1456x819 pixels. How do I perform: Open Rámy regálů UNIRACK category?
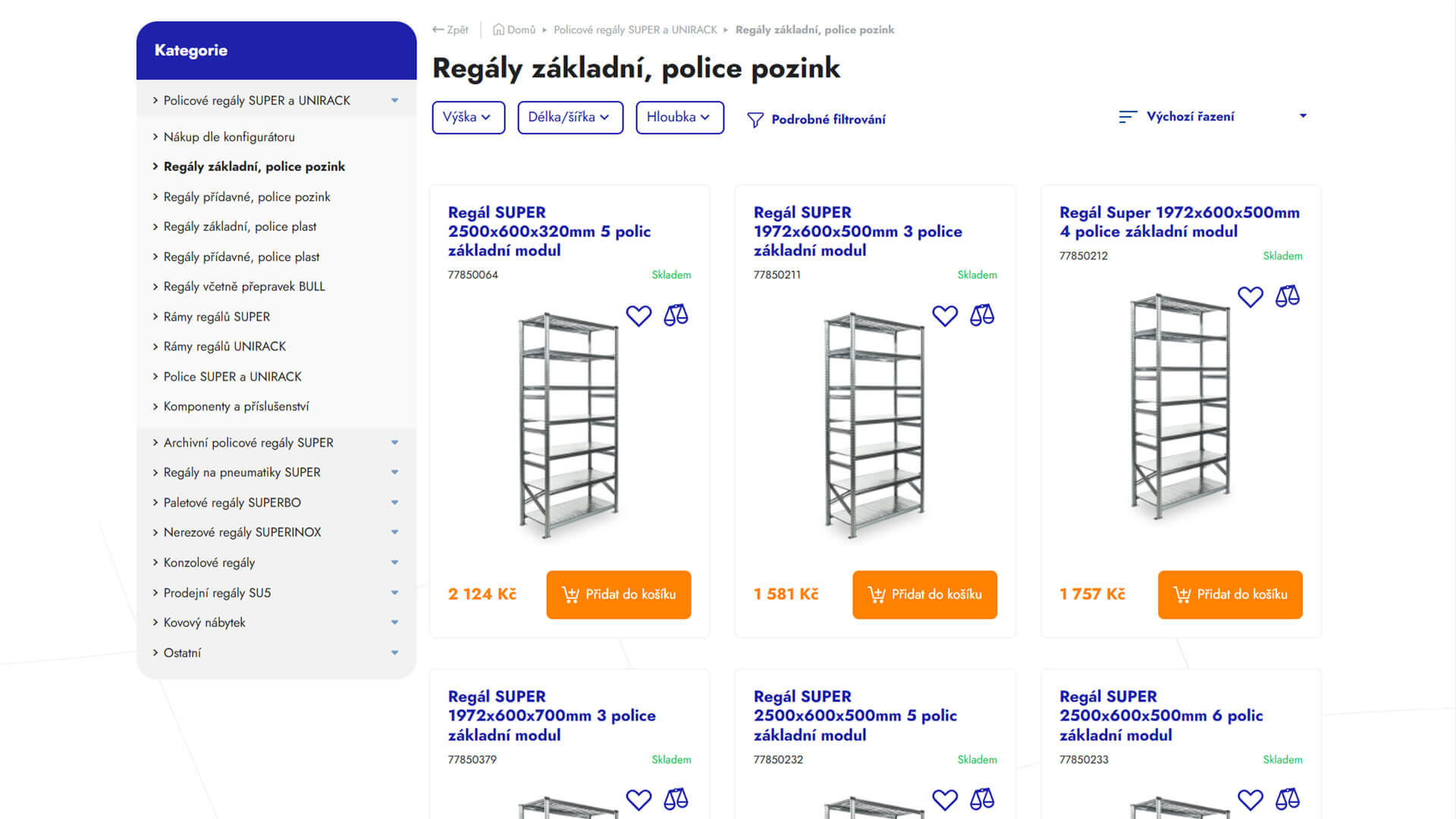[224, 347]
